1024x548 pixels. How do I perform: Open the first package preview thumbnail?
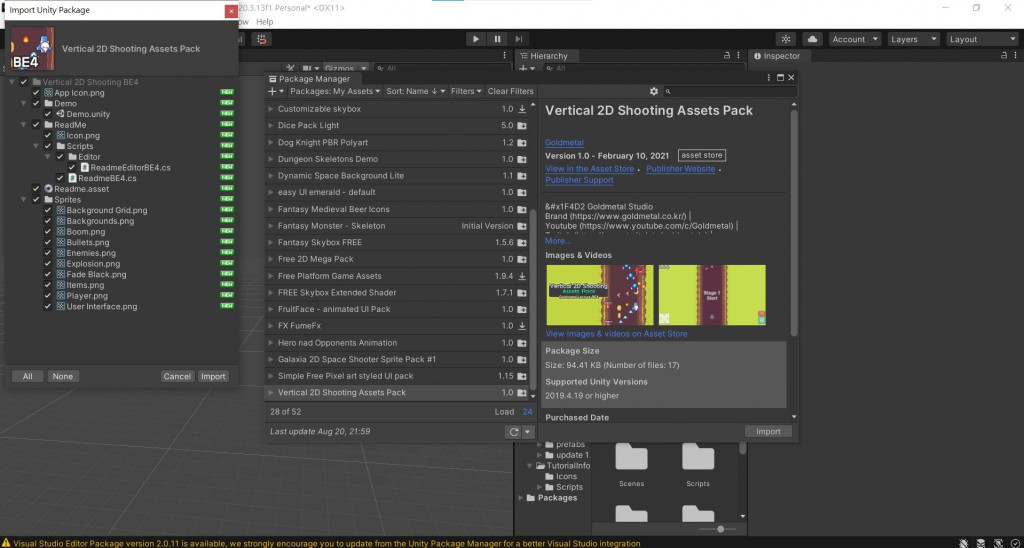point(600,295)
